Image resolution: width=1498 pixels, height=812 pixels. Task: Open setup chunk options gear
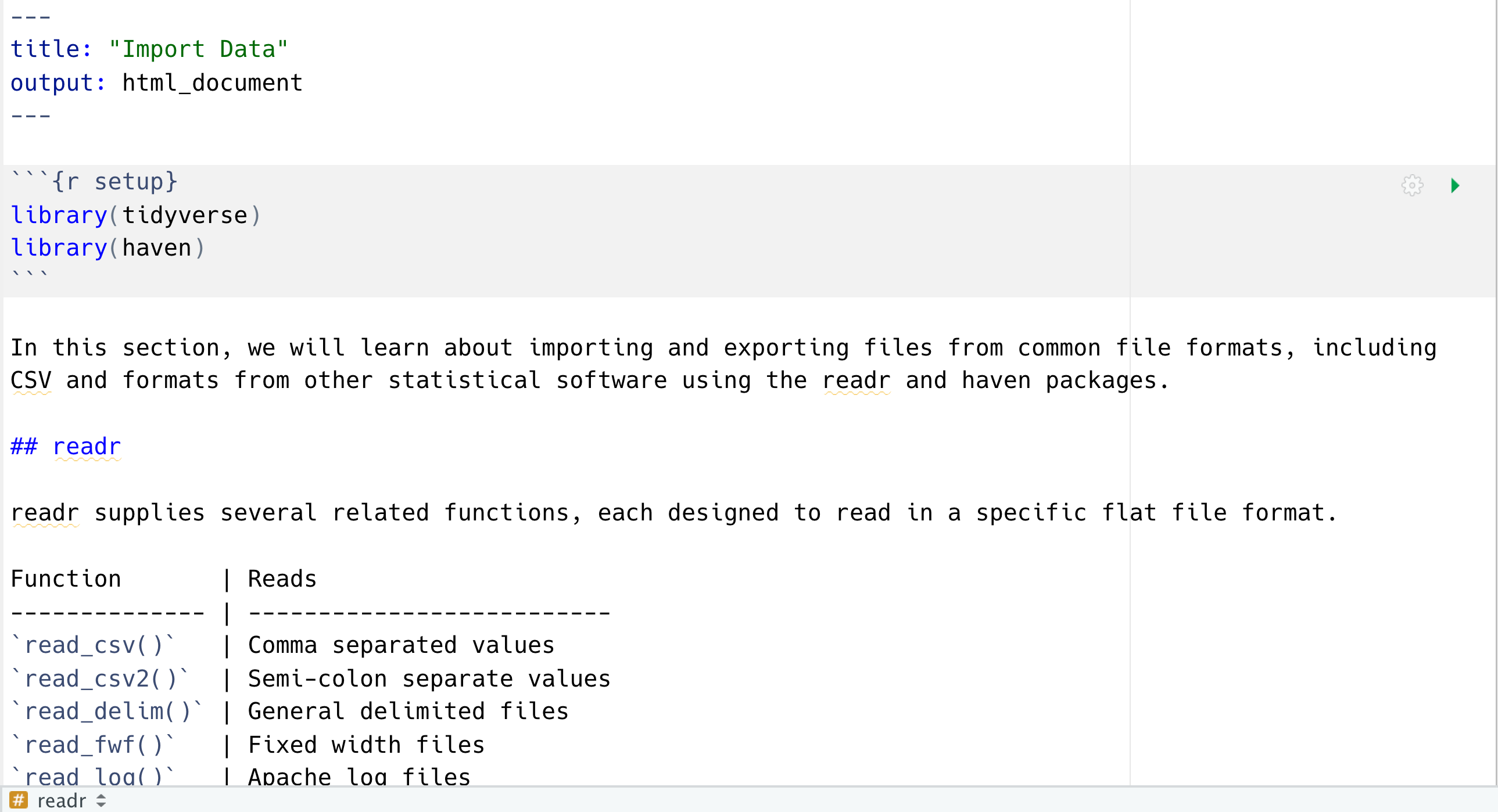[x=1412, y=185]
